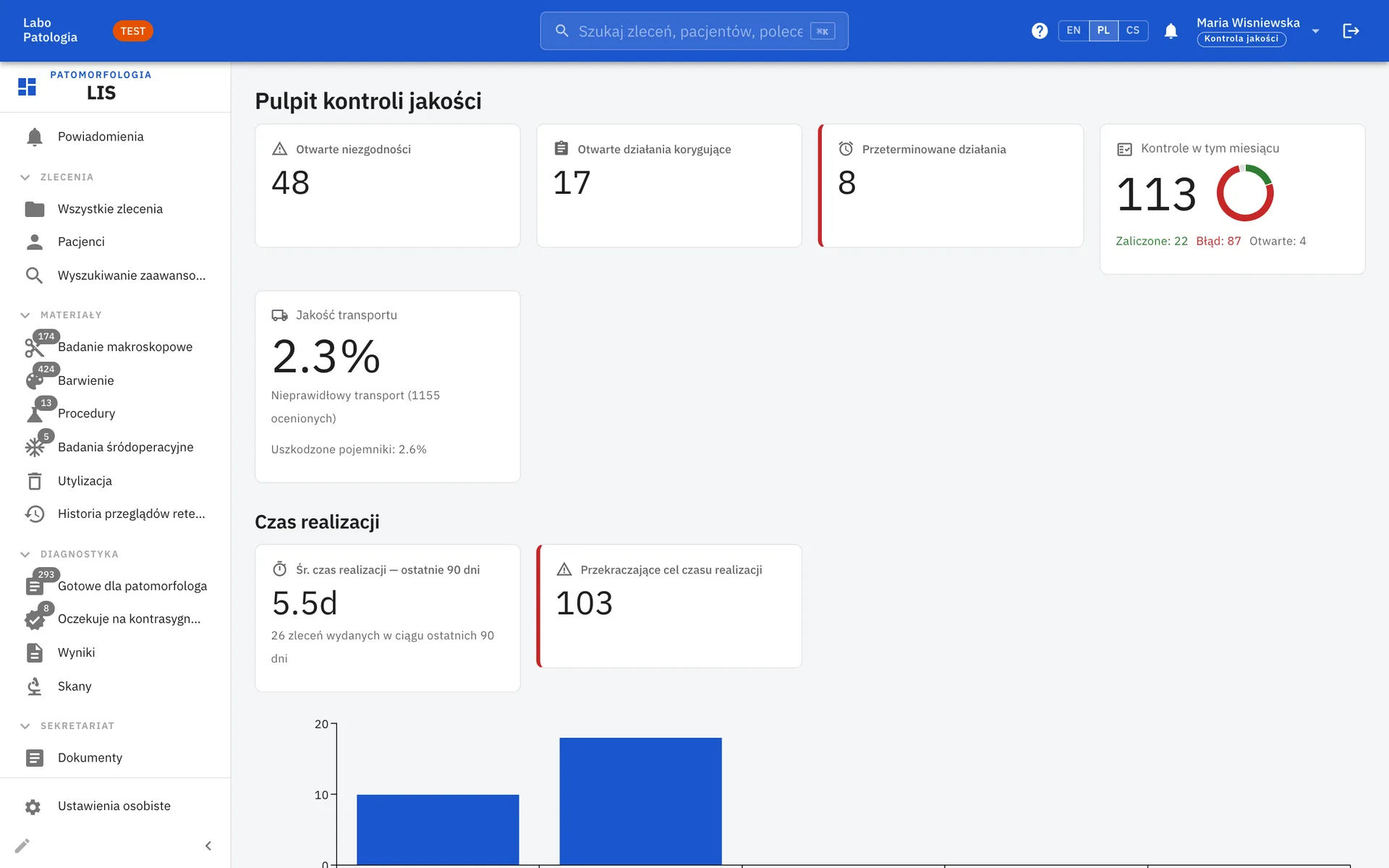Open Oczekuje na kontrasygnatę item
This screenshot has height=868, width=1389.
[116, 619]
